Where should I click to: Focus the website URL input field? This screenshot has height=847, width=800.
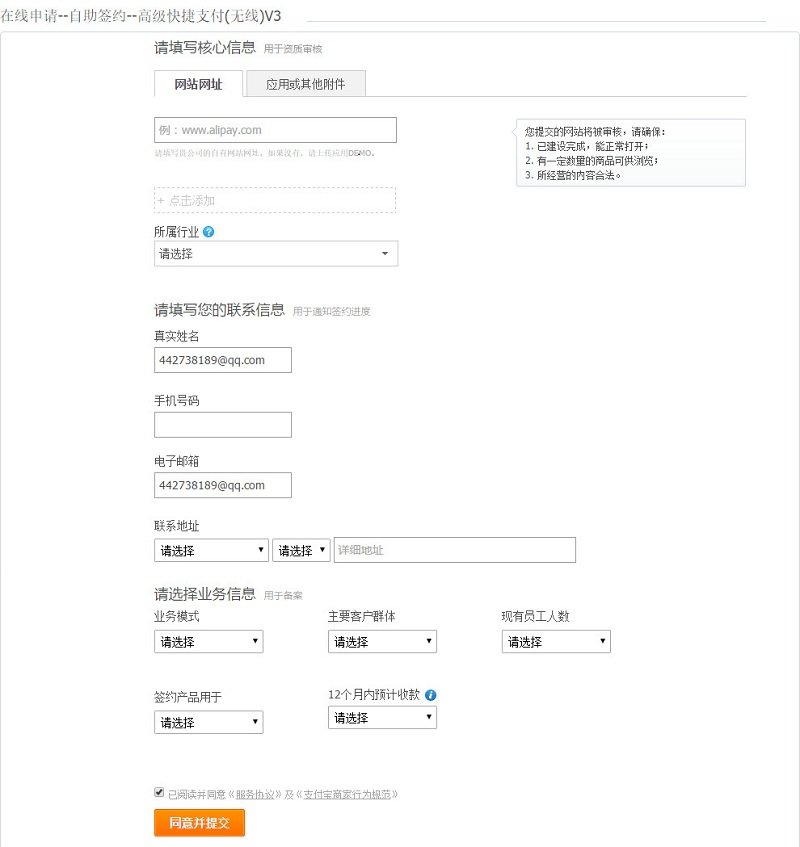275,130
